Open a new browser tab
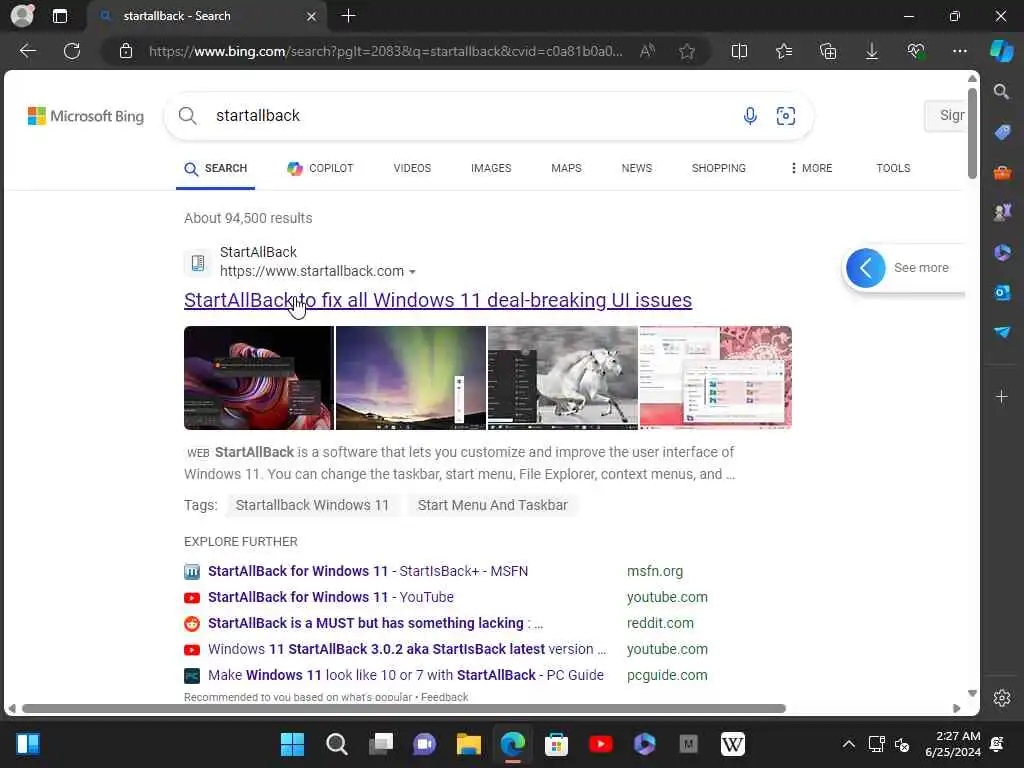Viewport: 1024px width, 768px height. (x=348, y=16)
